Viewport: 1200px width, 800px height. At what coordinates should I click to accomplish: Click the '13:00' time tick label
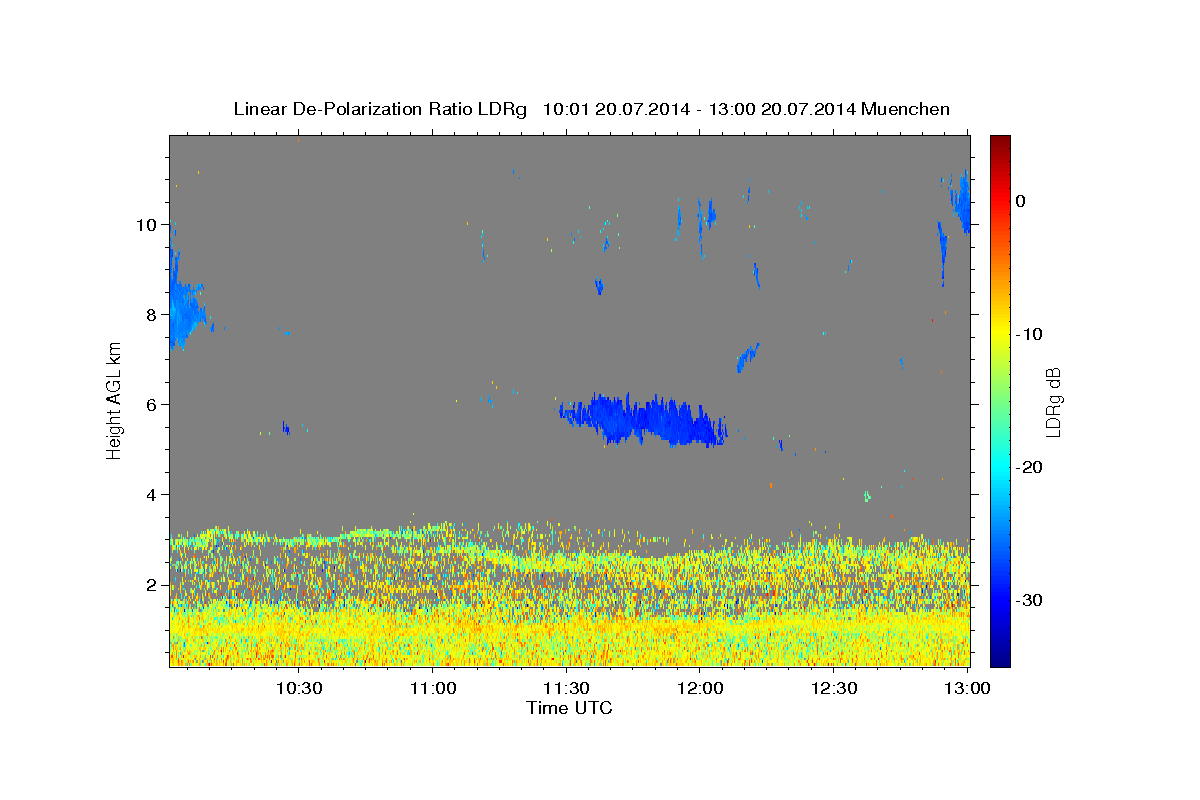click(967, 689)
